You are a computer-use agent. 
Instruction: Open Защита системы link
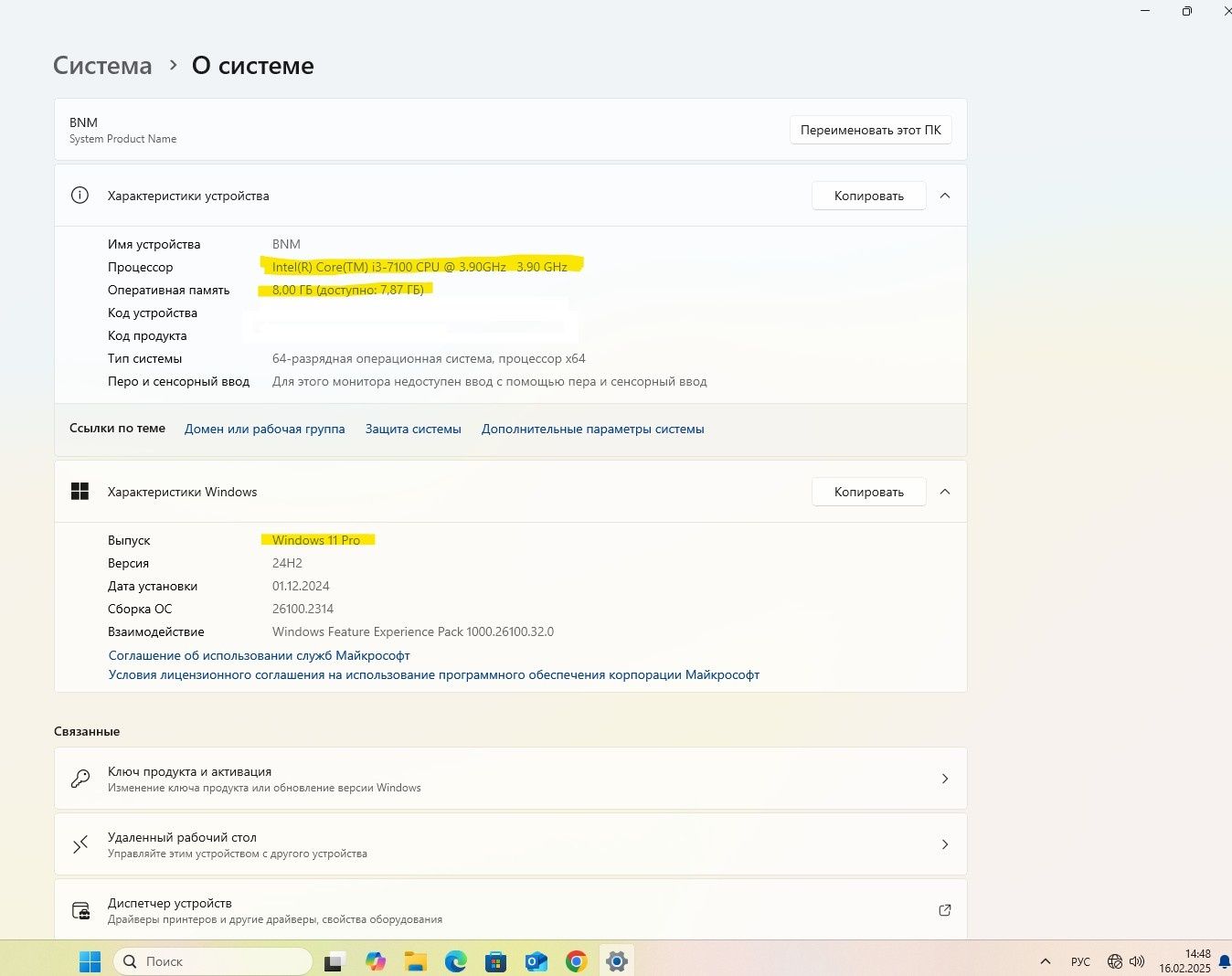[x=413, y=429]
